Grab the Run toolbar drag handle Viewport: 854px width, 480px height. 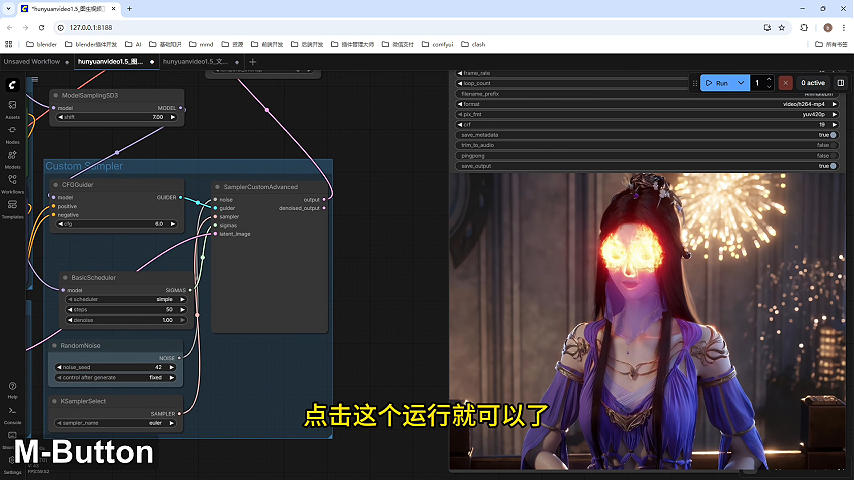694,83
